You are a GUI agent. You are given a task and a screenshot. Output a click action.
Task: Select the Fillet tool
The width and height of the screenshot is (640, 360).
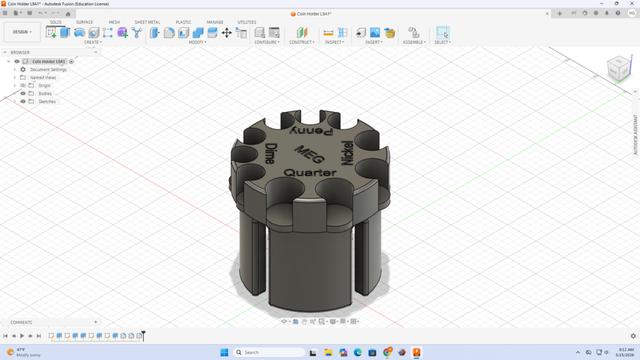pos(169,32)
